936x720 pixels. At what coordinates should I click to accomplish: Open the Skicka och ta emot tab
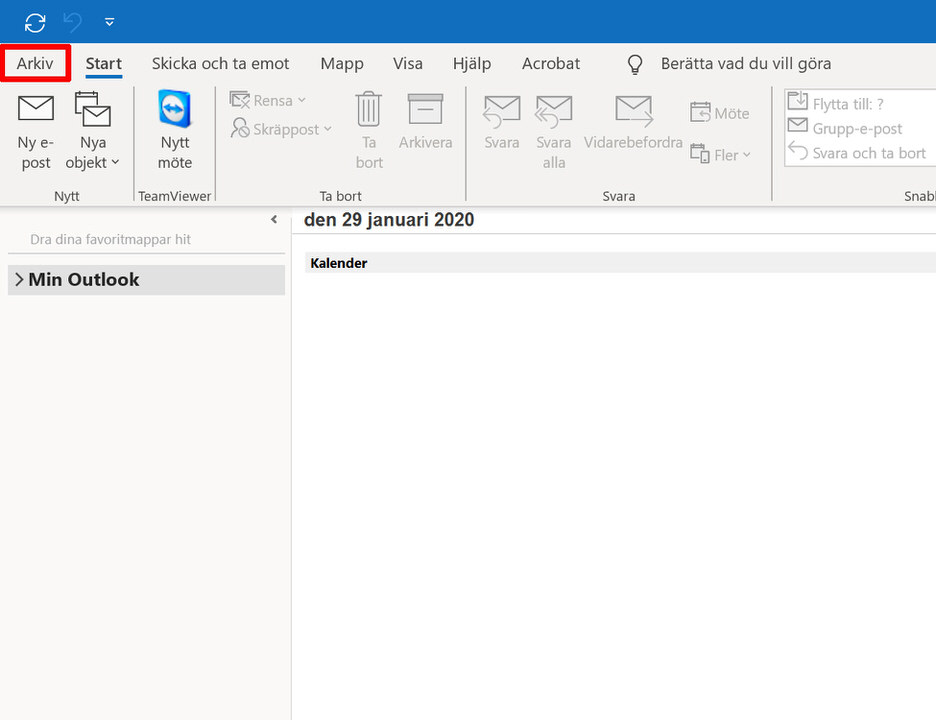coord(220,63)
